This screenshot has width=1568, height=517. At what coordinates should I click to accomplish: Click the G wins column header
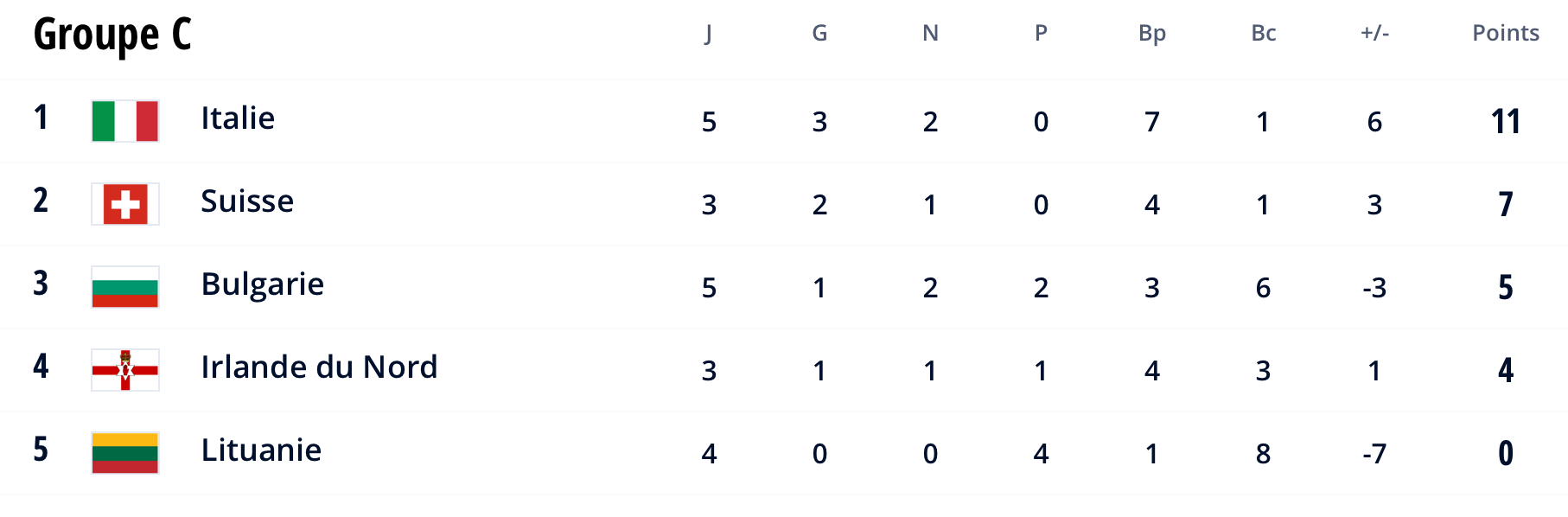[x=819, y=33]
